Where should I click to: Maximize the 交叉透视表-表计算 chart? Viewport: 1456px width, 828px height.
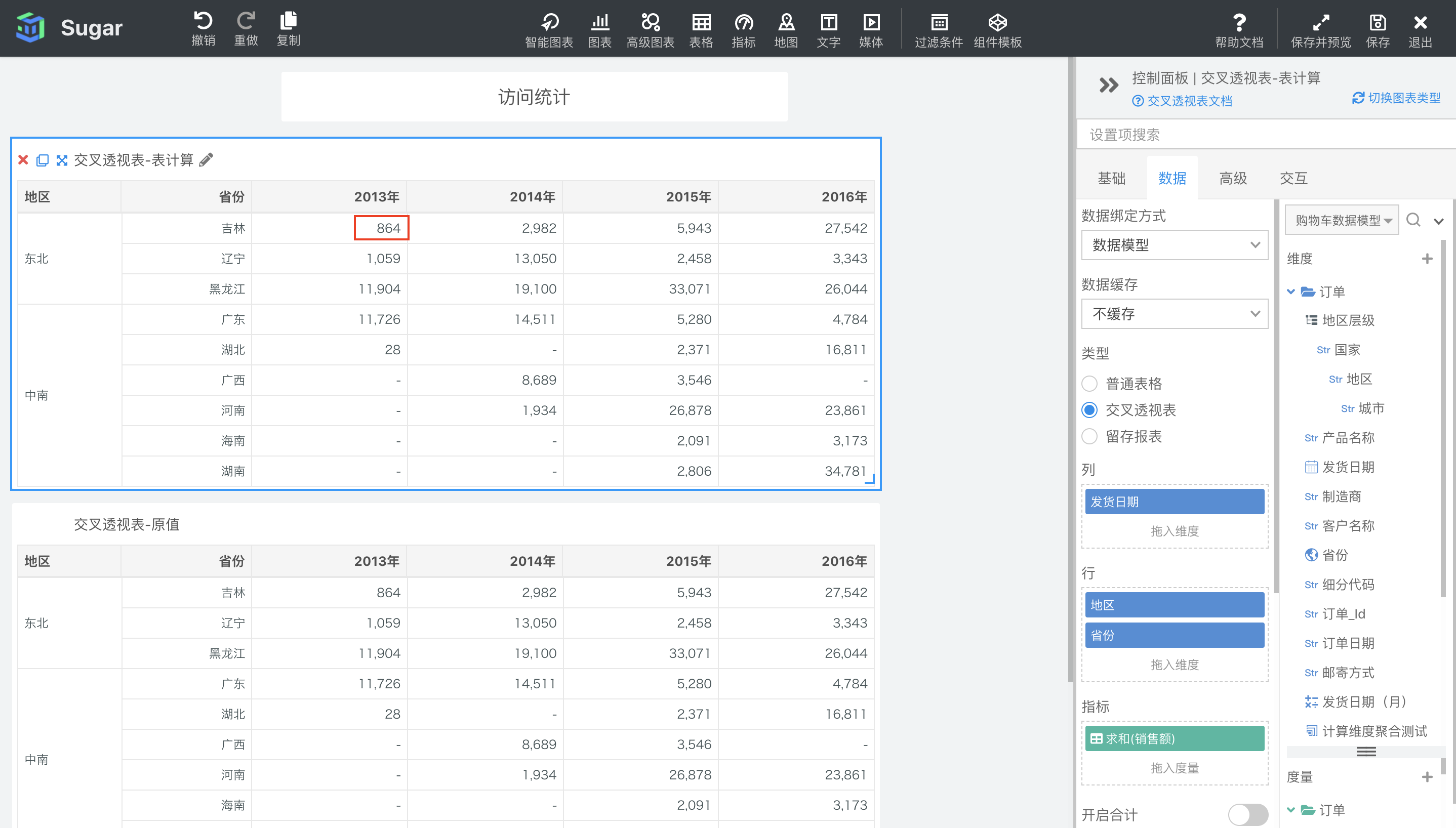pos(61,160)
